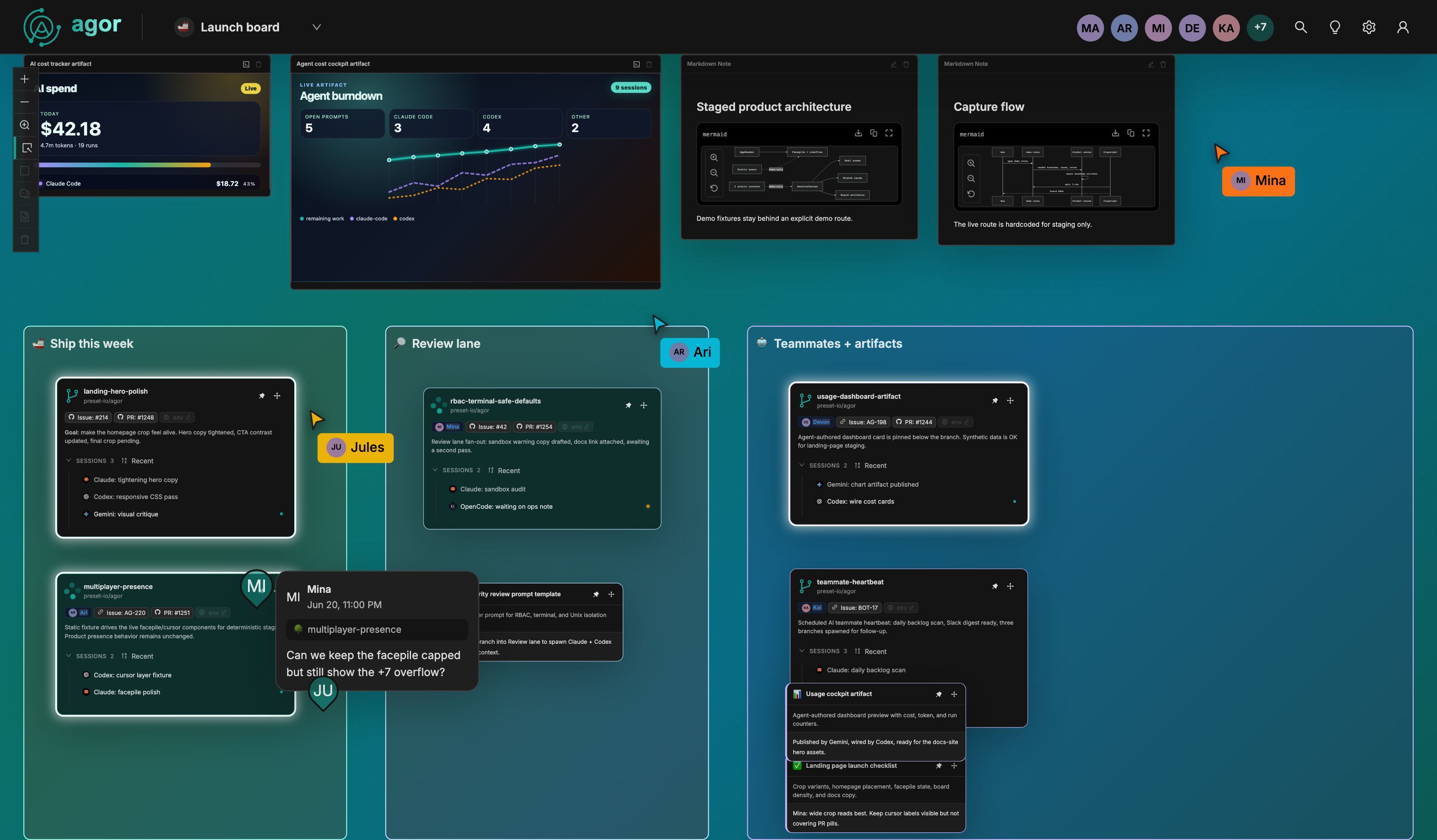Open PR: #1248 link on landing-hero-polish

[136, 417]
